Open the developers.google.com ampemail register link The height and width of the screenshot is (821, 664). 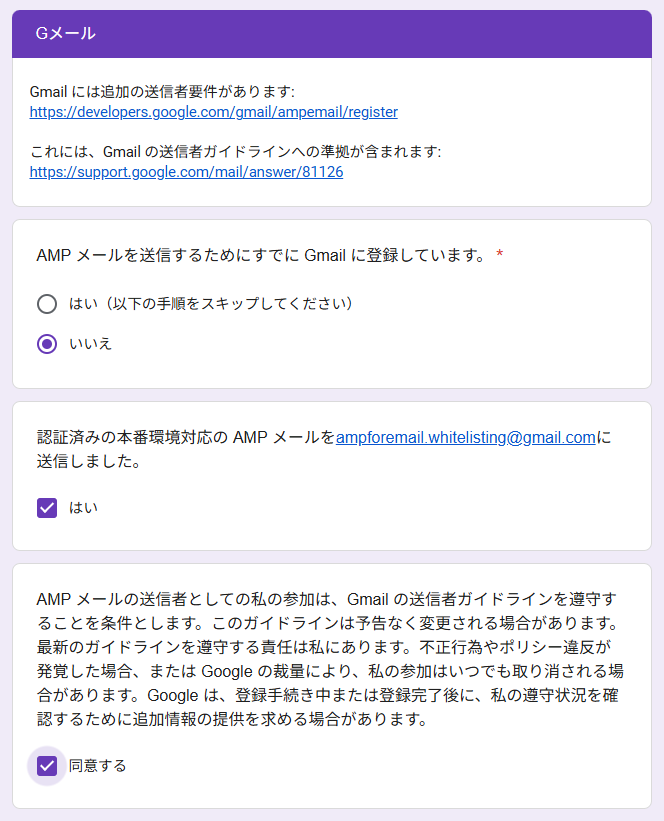point(214,112)
